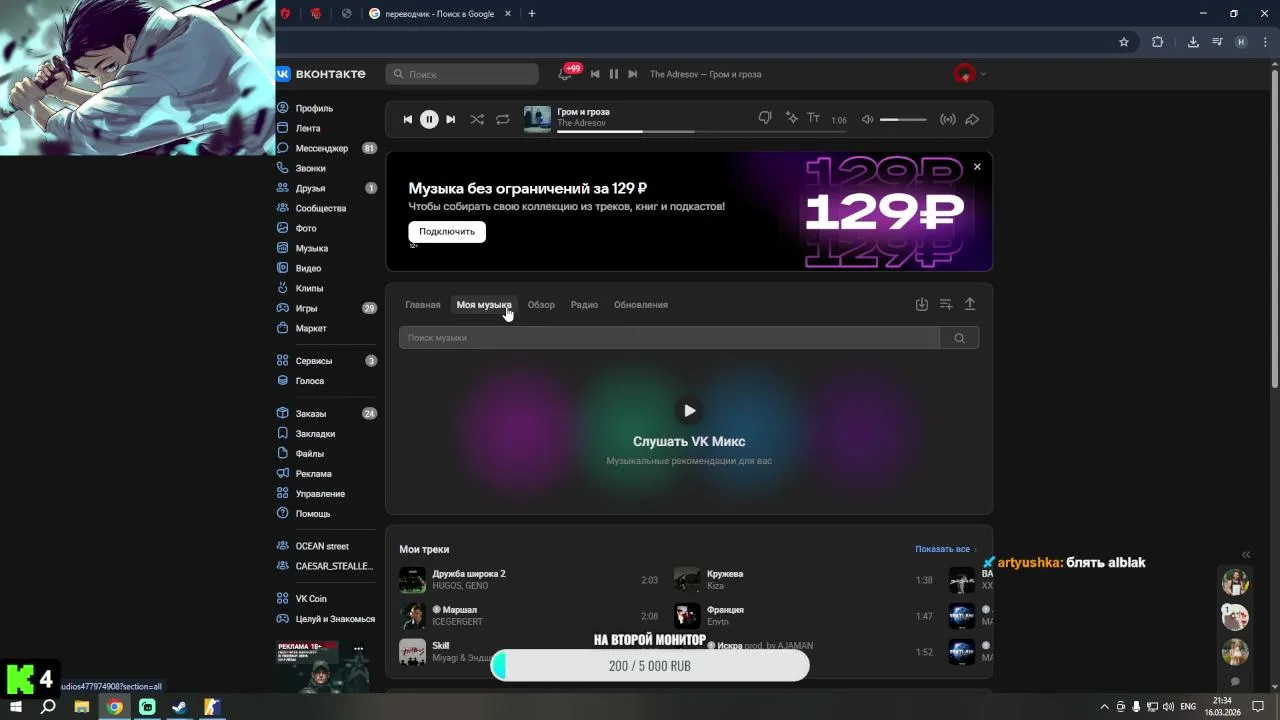
Task: Open the Радио tab
Action: click(x=584, y=305)
